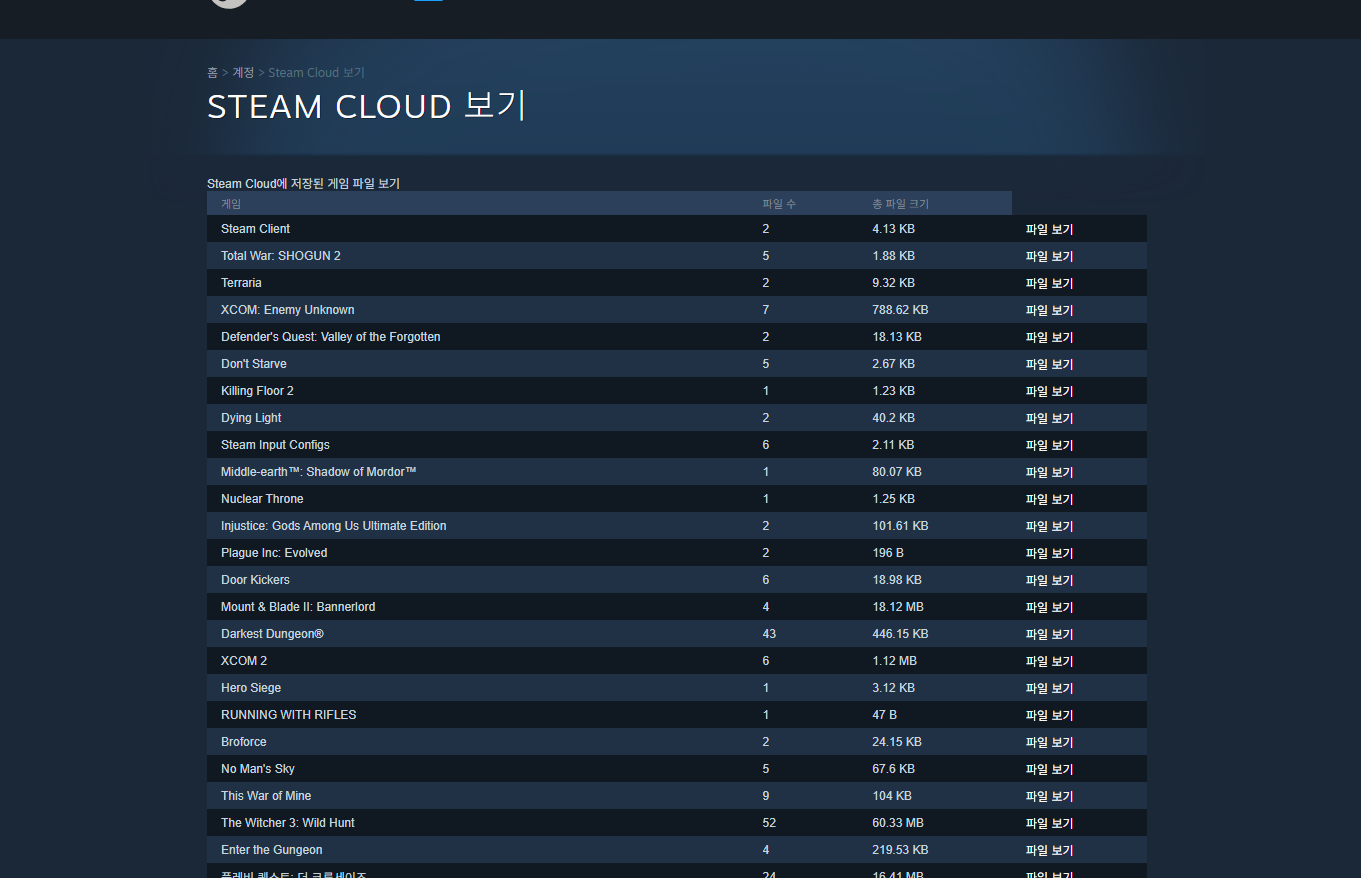Image resolution: width=1361 pixels, height=878 pixels.
Task: Click the file count 7
Action: tap(766, 310)
